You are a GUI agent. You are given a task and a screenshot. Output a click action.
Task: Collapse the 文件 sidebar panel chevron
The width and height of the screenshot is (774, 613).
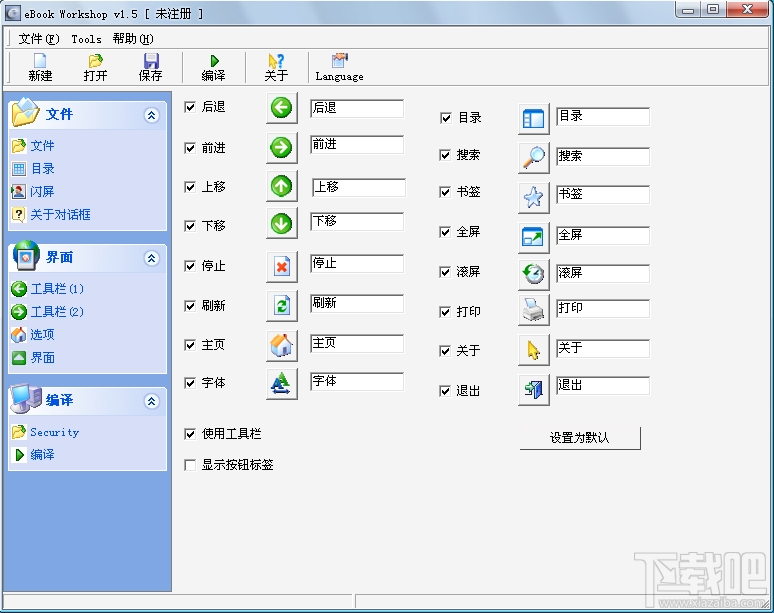(152, 115)
